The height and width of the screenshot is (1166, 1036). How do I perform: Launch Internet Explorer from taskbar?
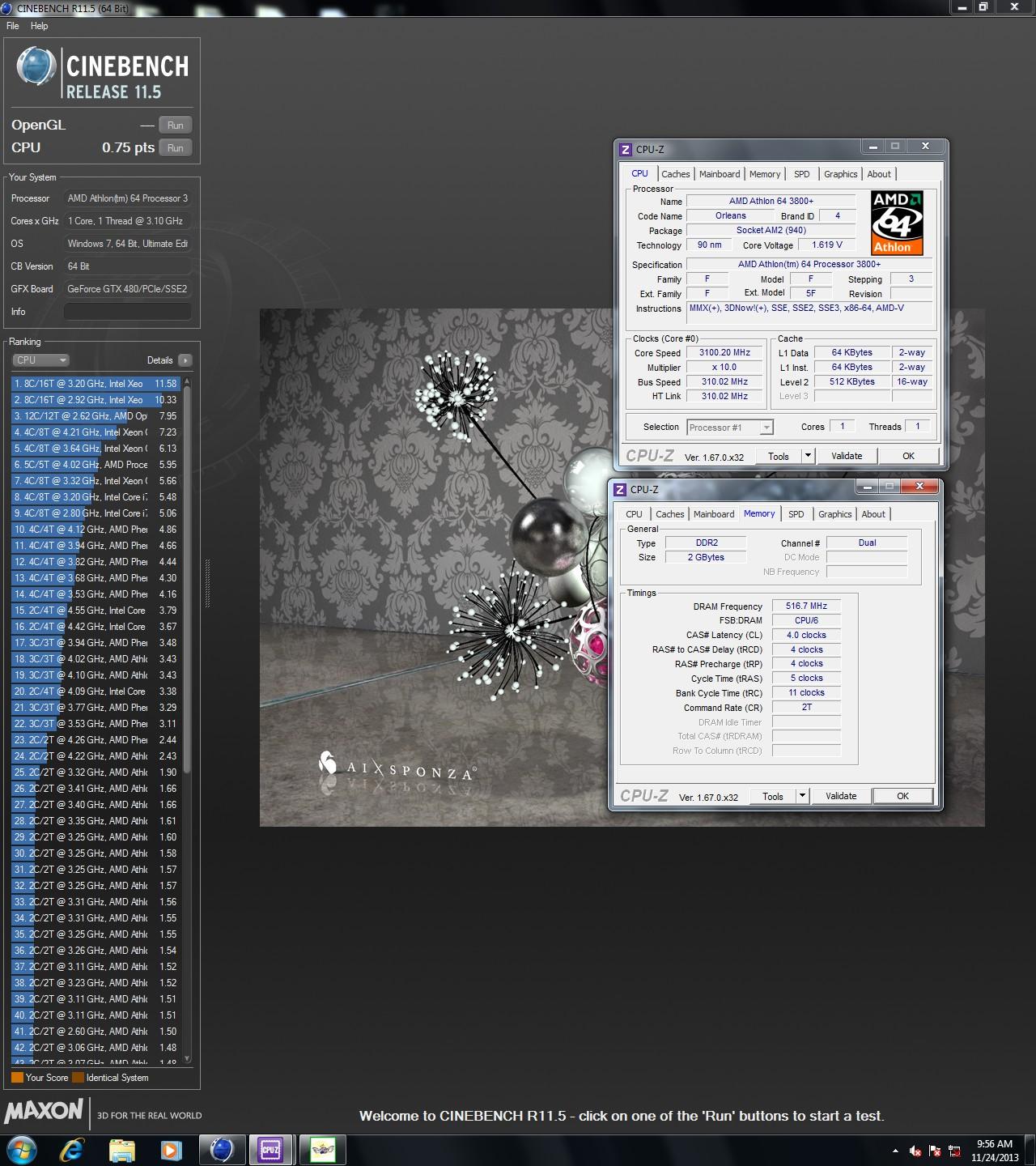click(x=72, y=1150)
